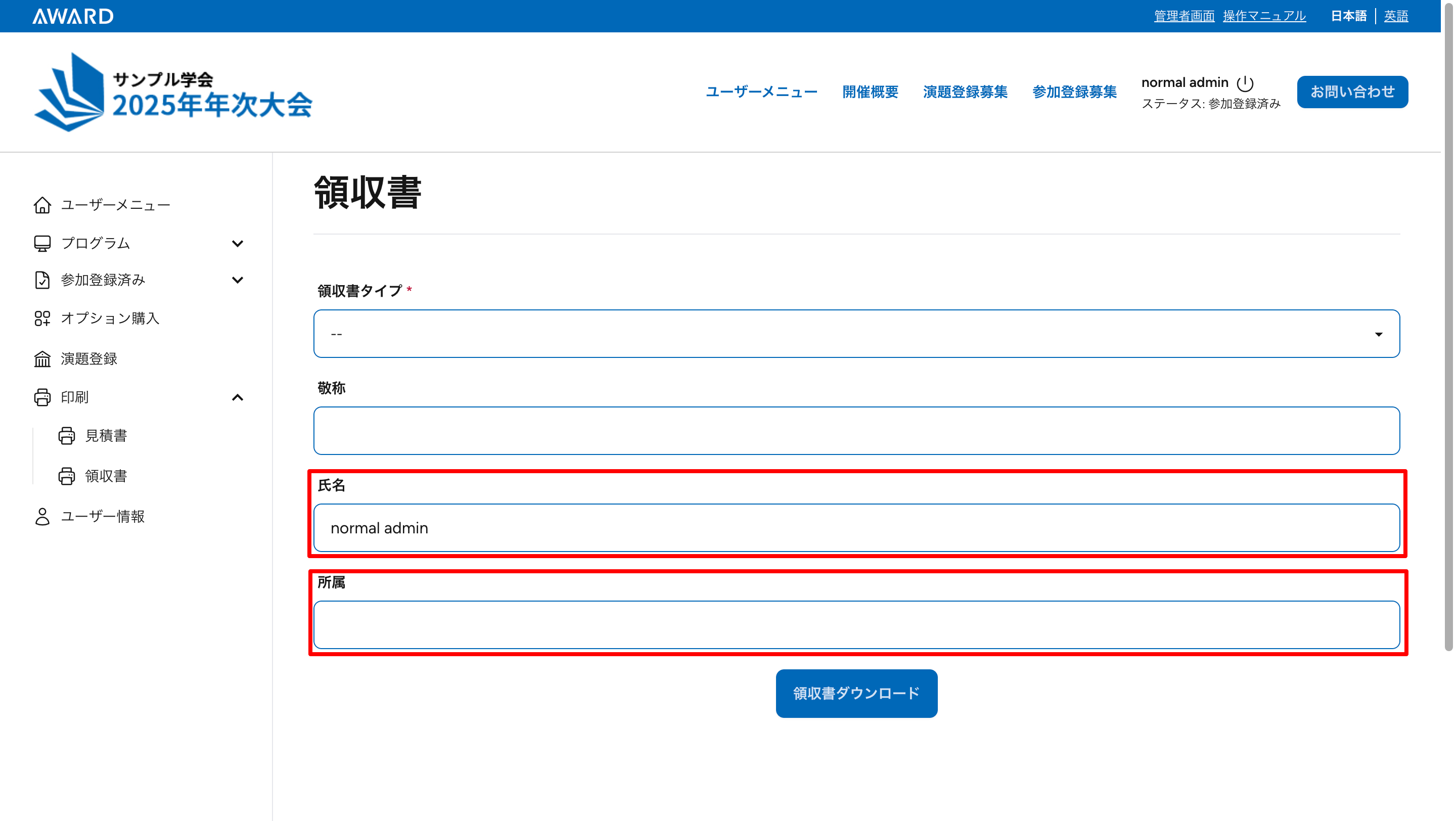
Task: Focus the 所属 input field
Action: point(856,625)
